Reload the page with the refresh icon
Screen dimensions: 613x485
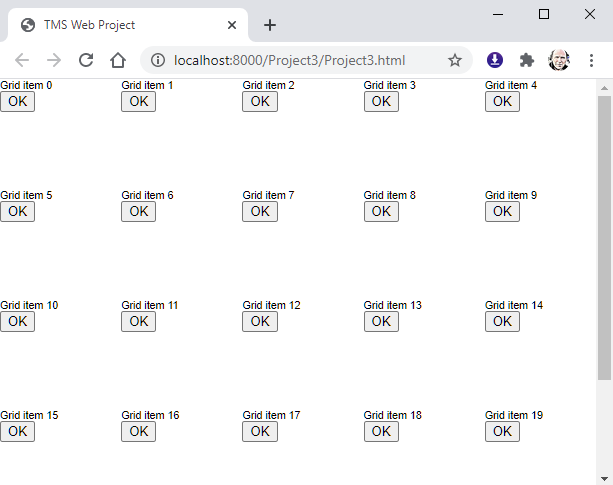coord(86,60)
